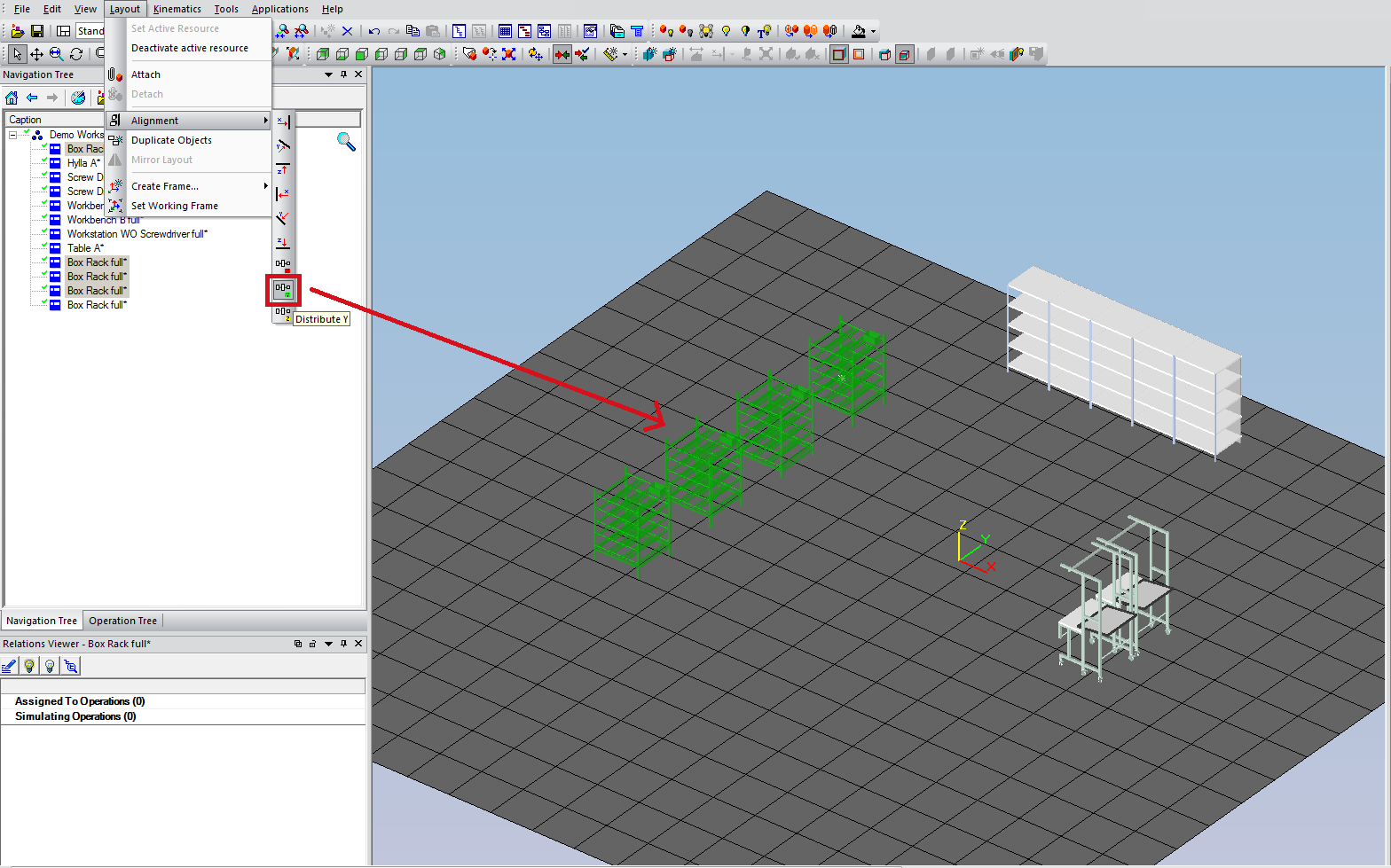Click the solid green cube view icon
This screenshot has height=868, width=1391.
362,54
